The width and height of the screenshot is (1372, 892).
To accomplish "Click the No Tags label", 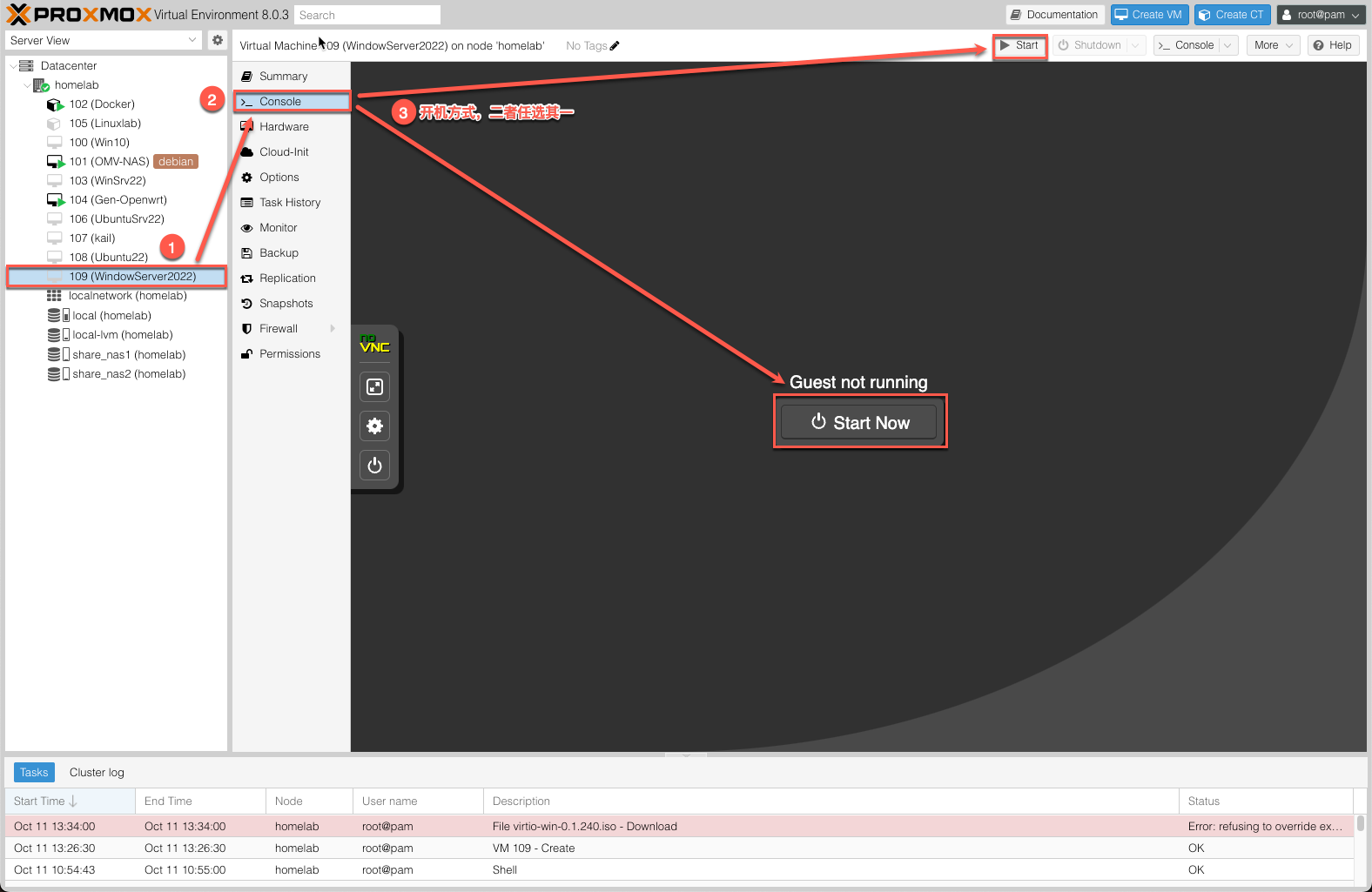I will (x=587, y=46).
